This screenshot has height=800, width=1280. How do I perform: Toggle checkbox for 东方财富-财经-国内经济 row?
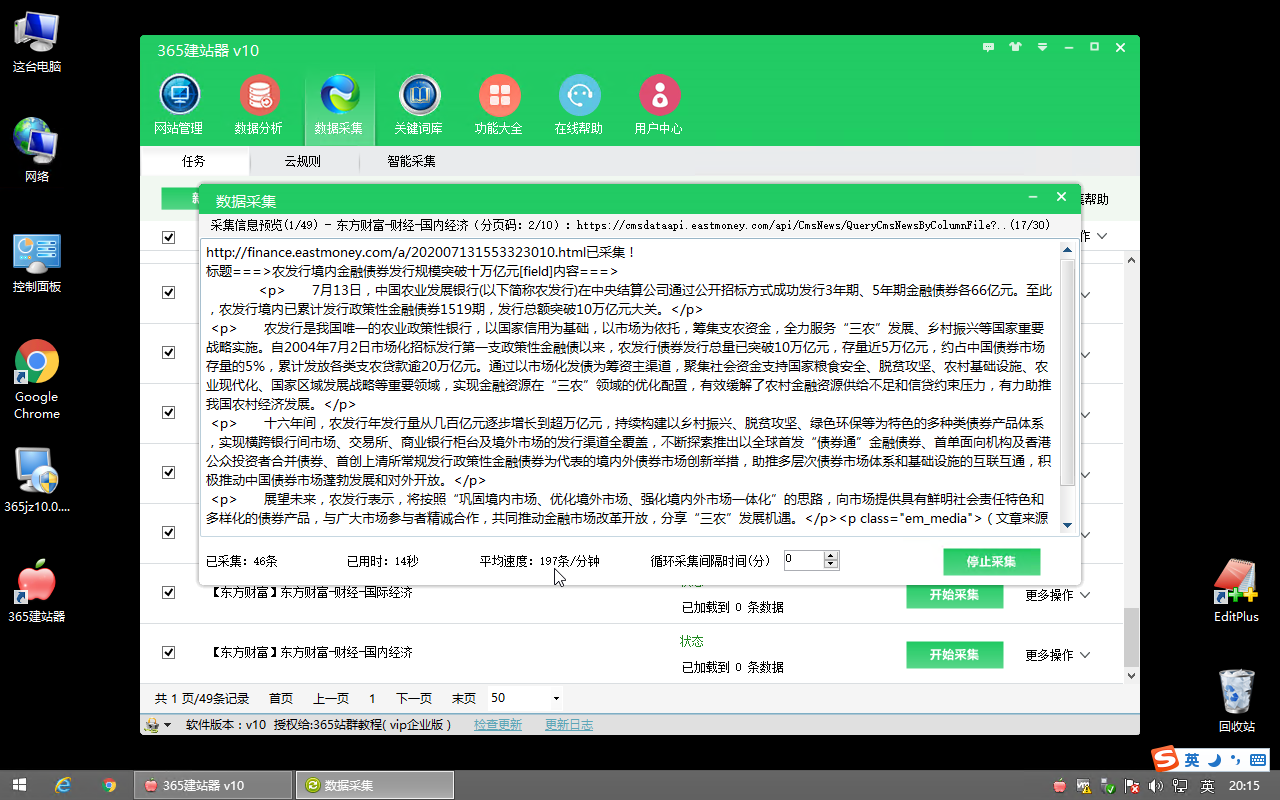(169, 652)
